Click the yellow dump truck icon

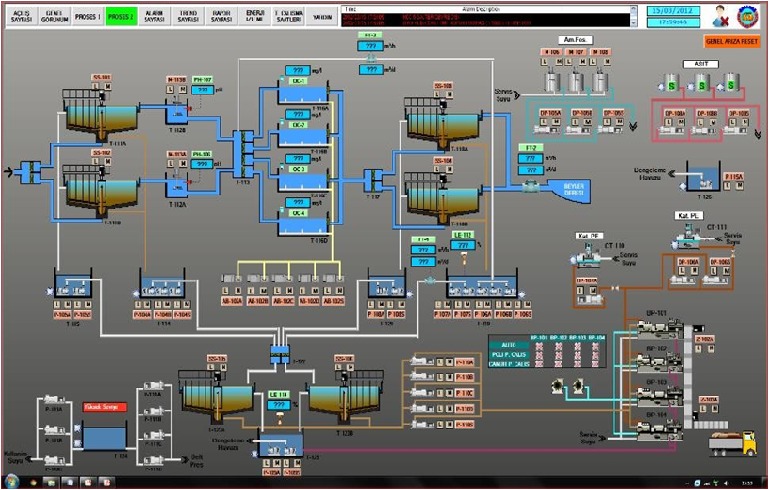(733, 443)
